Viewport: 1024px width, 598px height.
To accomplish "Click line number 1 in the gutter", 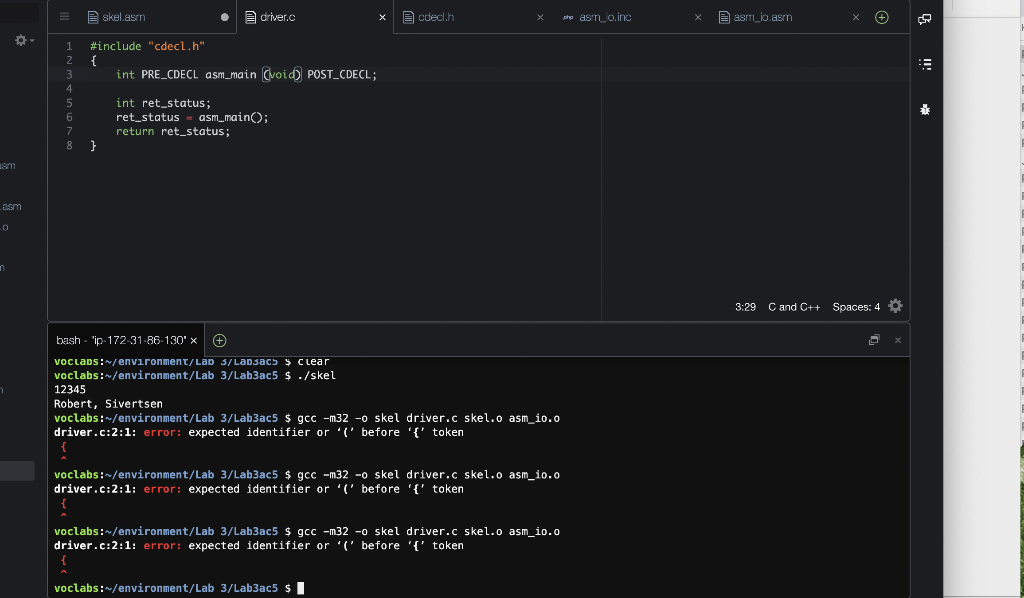I will [x=69, y=46].
